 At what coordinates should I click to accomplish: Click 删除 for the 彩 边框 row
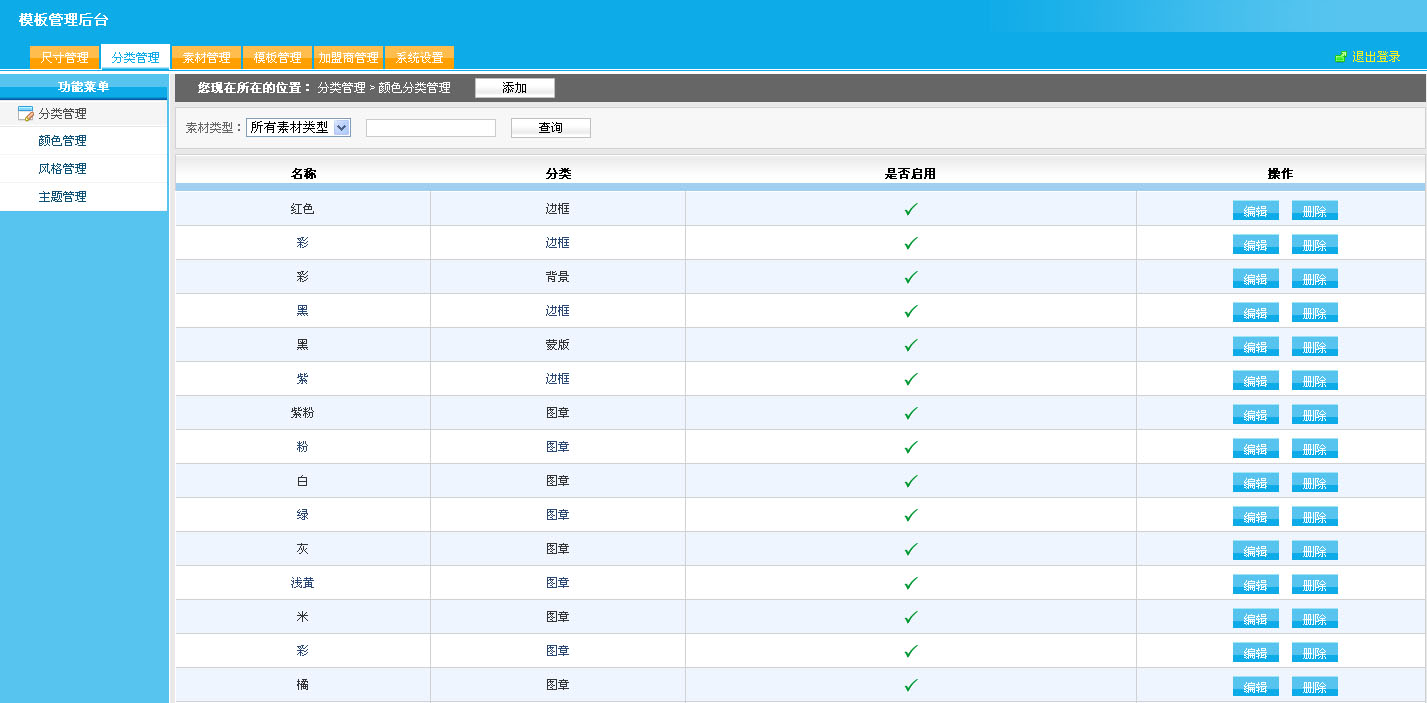tap(1315, 245)
